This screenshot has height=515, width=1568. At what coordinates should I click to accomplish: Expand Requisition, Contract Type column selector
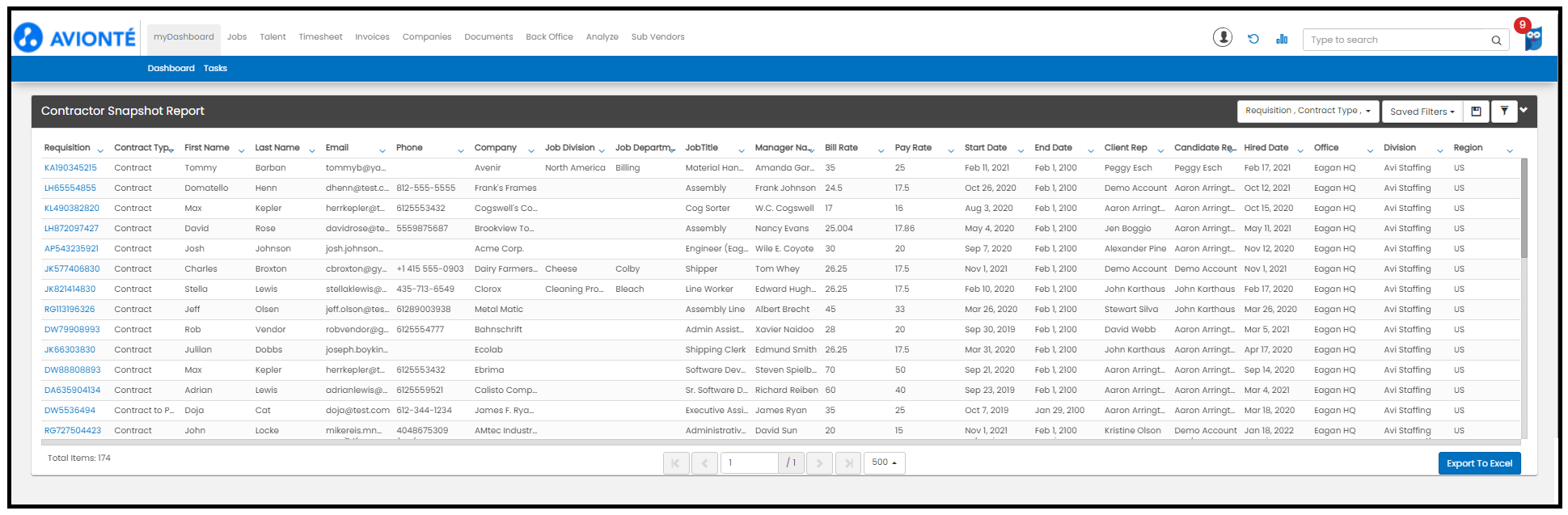[1308, 111]
